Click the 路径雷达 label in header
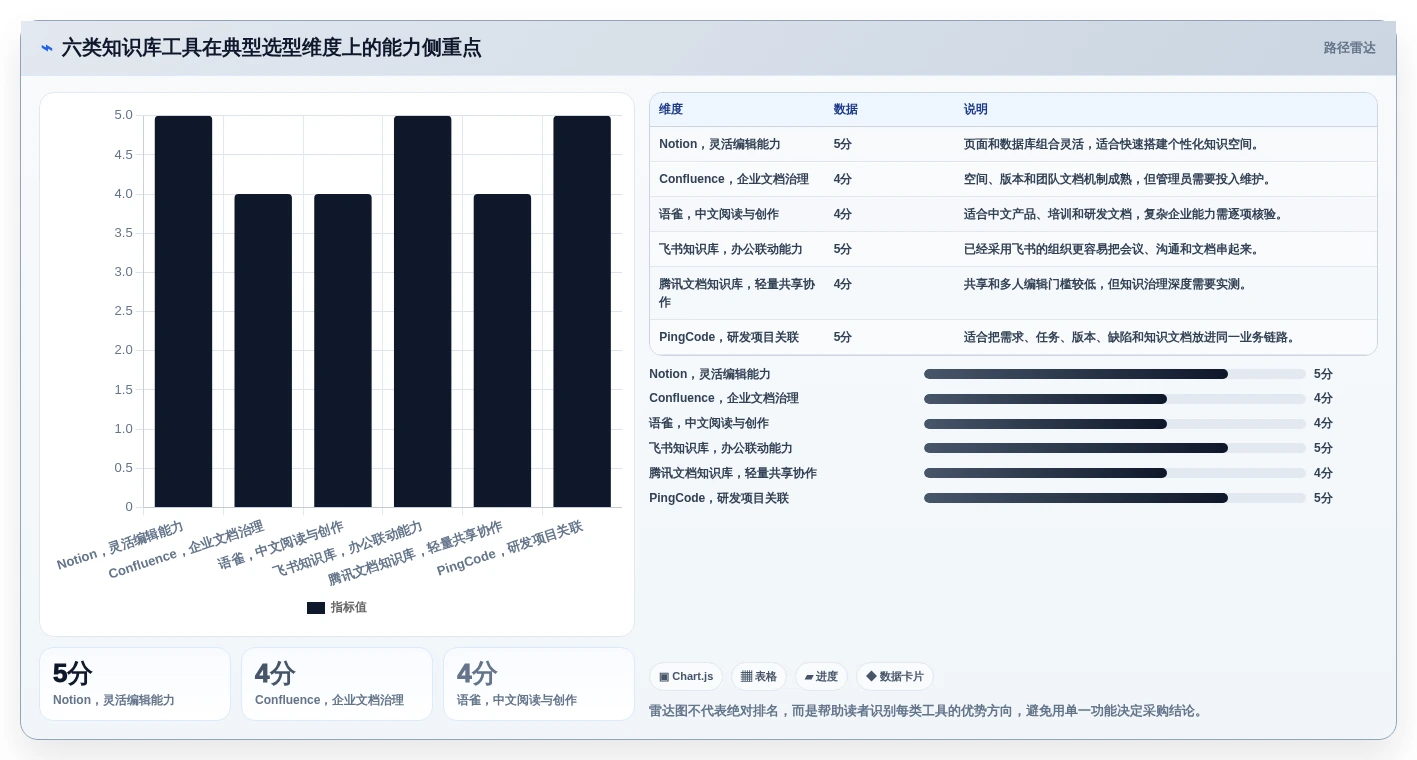The height and width of the screenshot is (760, 1417). click(1349, 48)
